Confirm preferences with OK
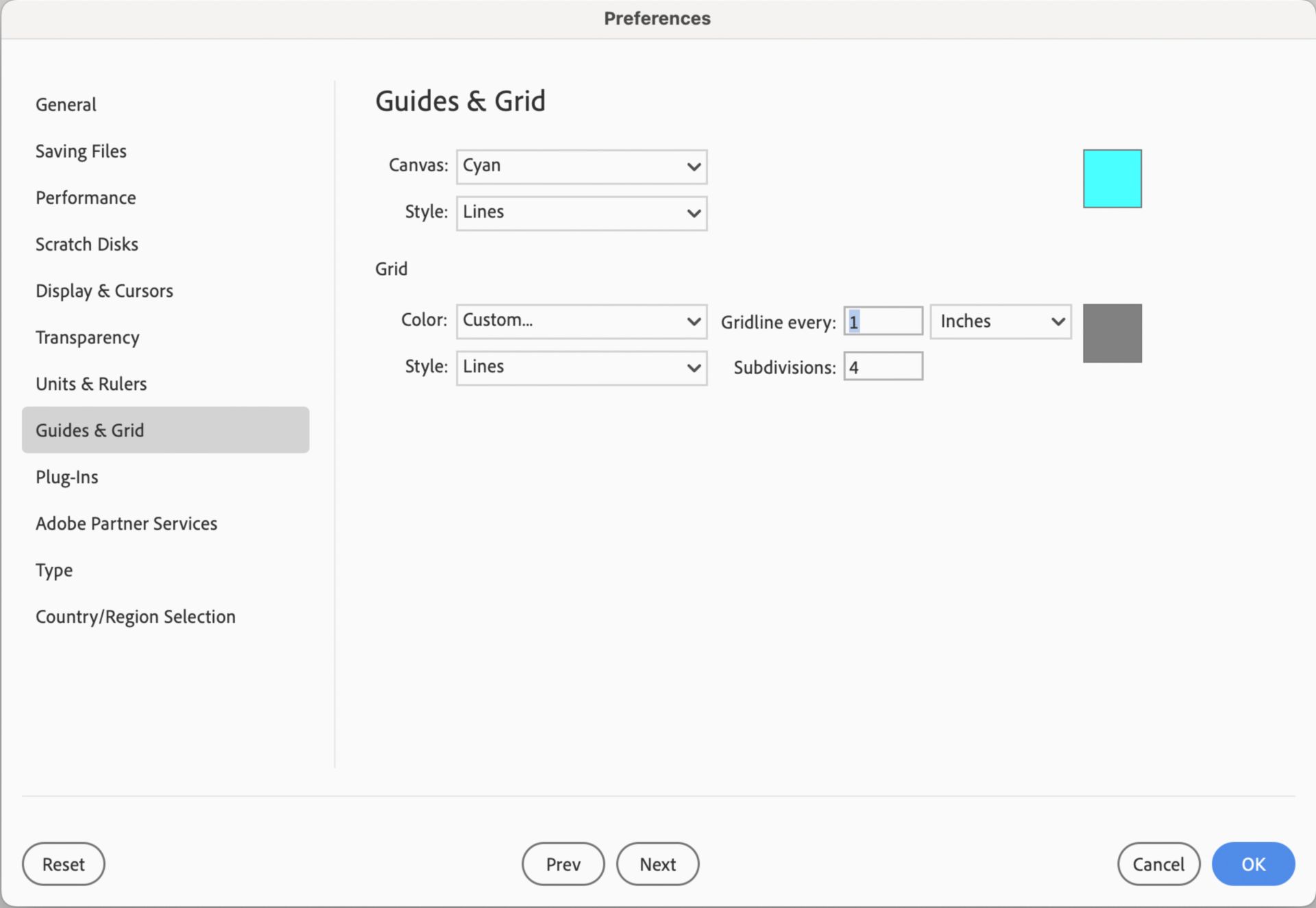The height and width of the screenshot is (908, 1316). click(1253, 863)
